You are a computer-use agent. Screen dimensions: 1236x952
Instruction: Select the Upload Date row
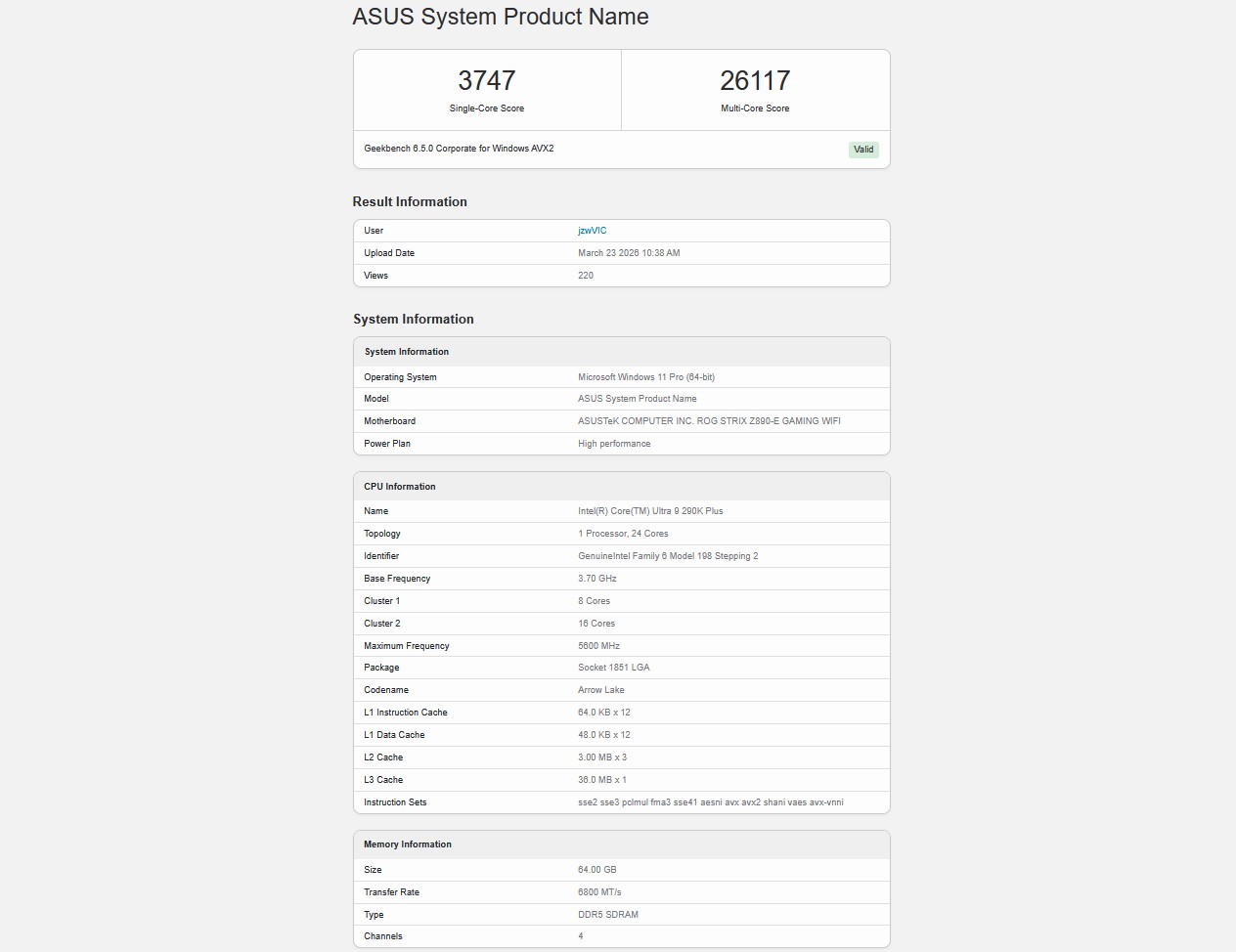pos(629,252)
